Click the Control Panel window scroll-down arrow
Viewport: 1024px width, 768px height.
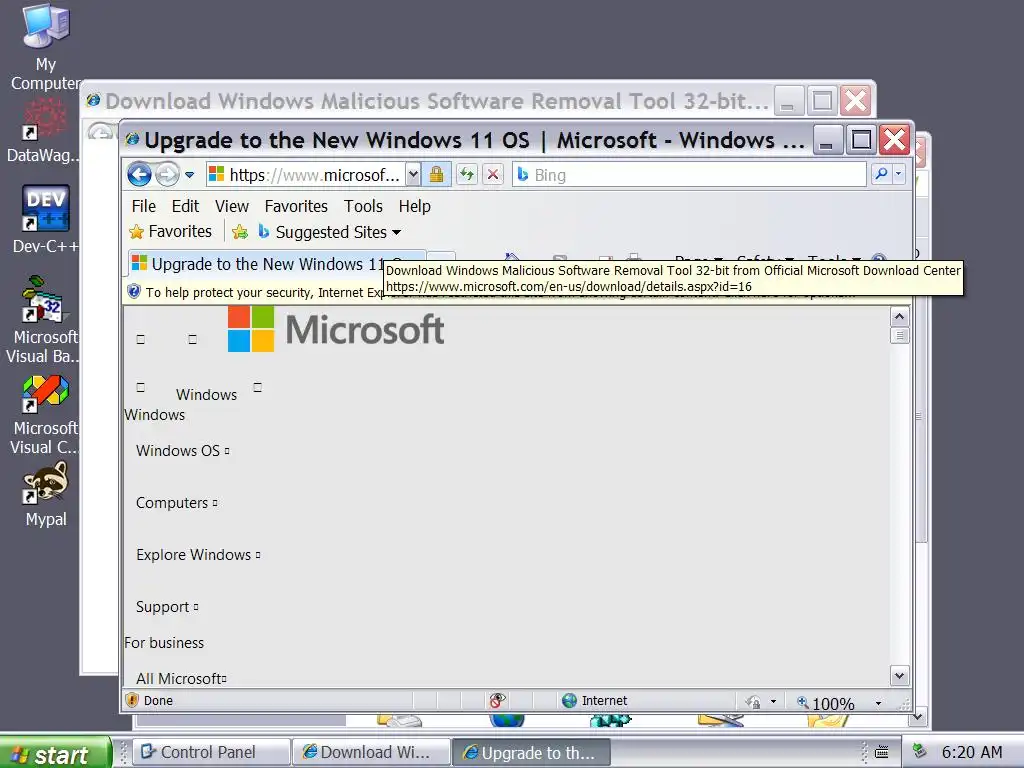(x=918, y=716)
